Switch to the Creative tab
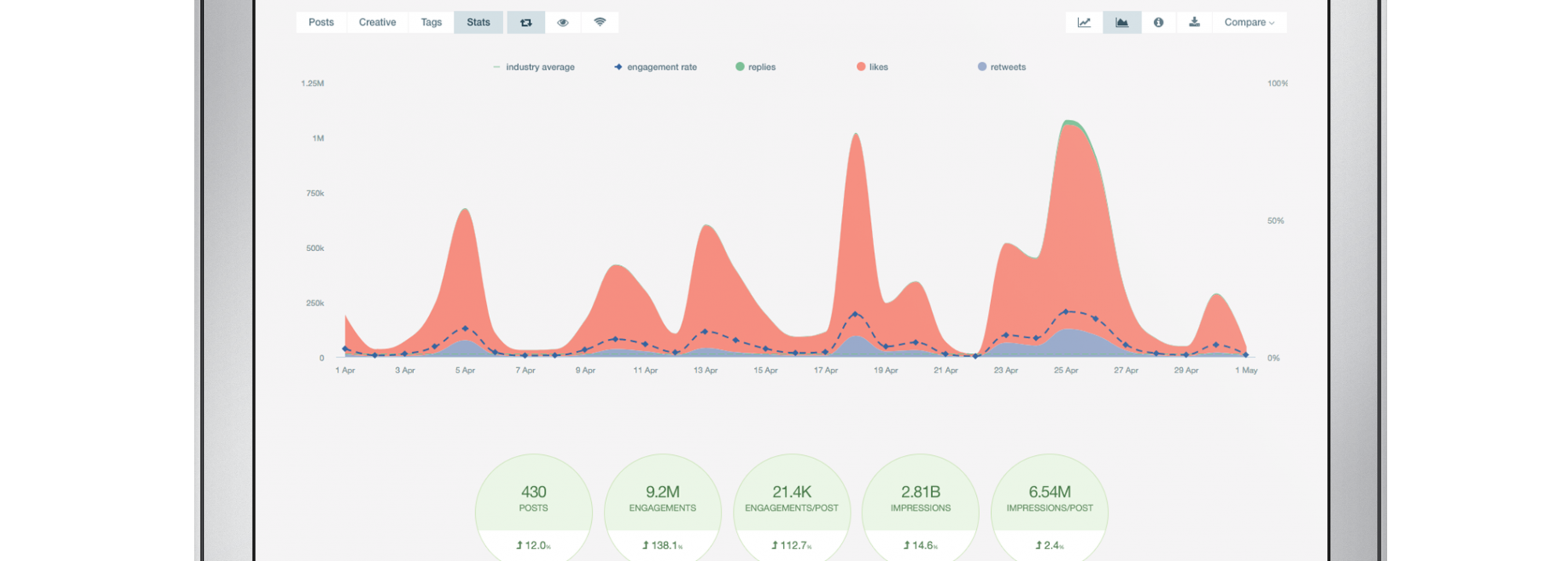This screenshot has width=1568, height=561. 377,23
